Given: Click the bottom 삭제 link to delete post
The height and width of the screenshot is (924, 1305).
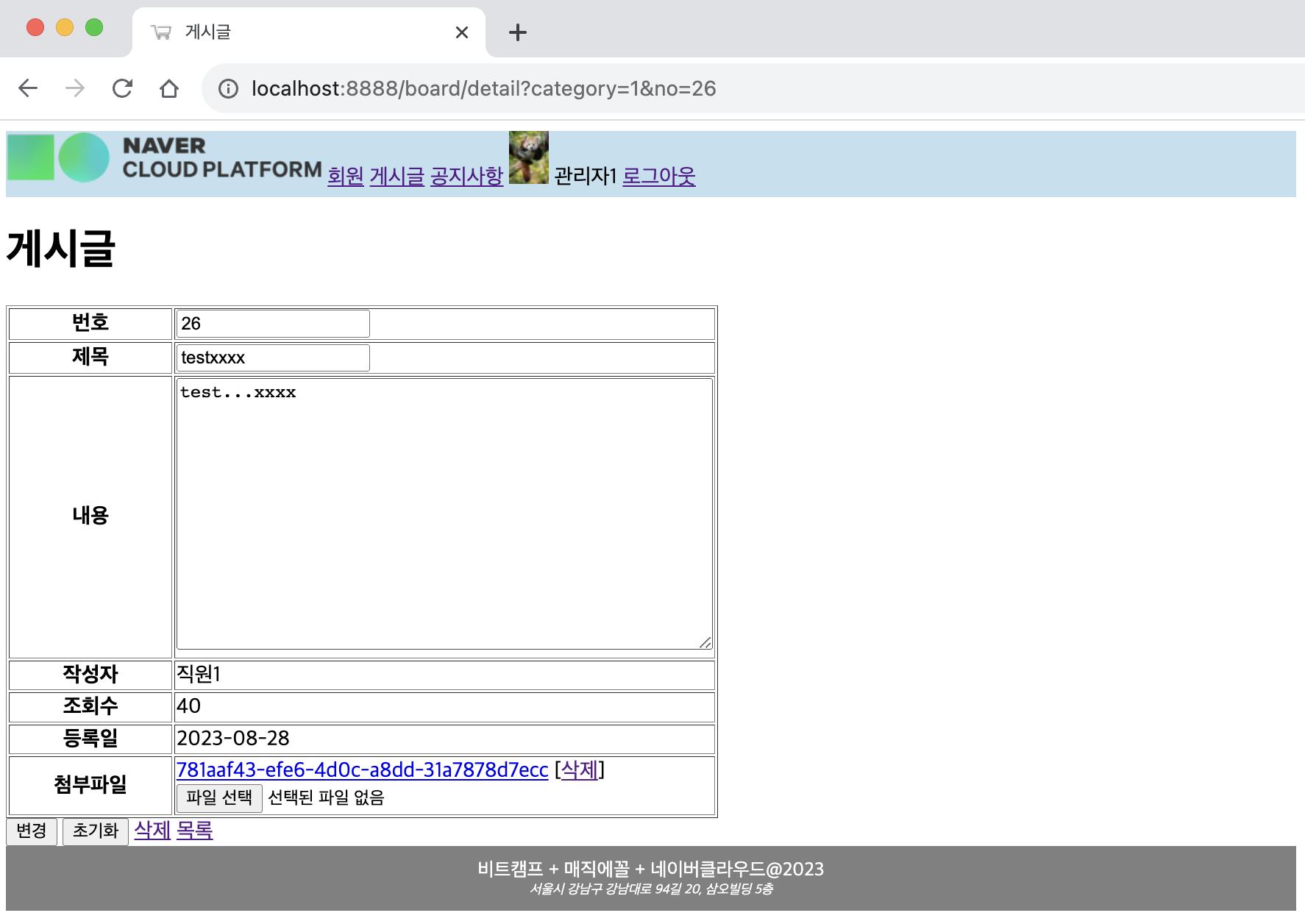Looking at the screenshot, I should coord(152,831).
